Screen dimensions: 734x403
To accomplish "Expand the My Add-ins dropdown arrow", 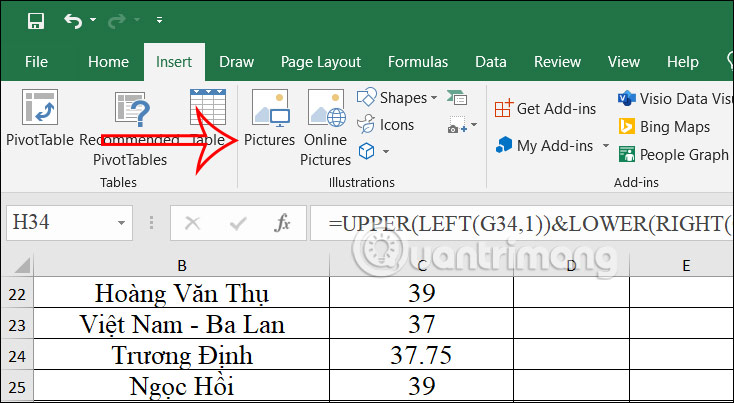I will (605, 146).
